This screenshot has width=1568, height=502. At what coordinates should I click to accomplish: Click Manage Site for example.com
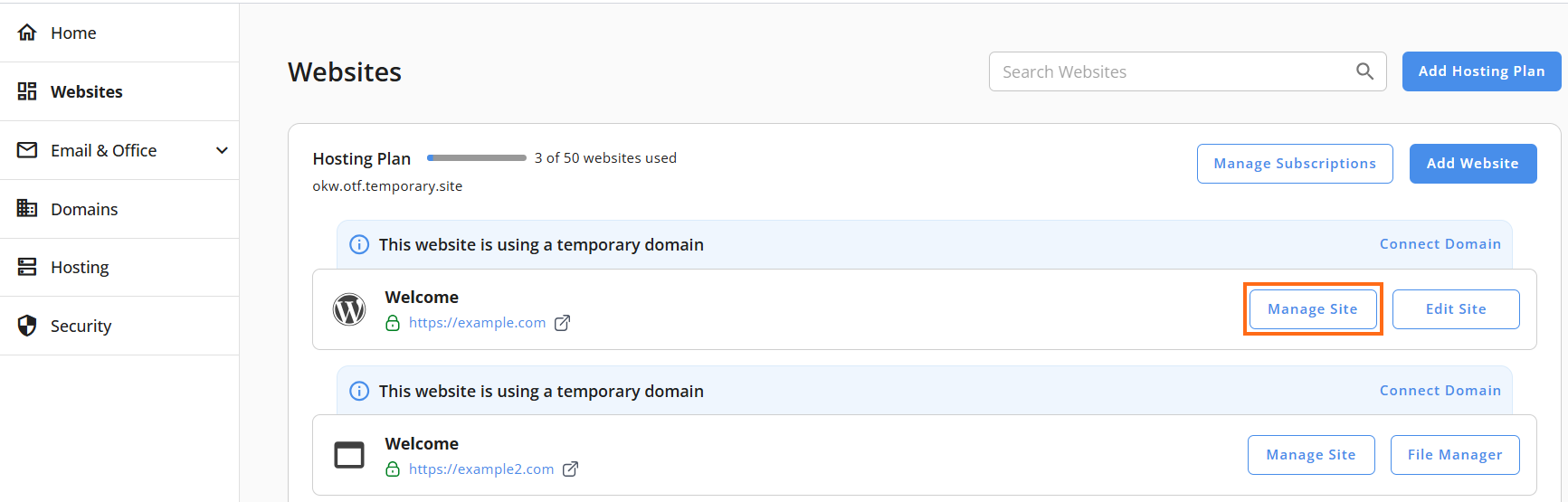(x=1313, y=309)
